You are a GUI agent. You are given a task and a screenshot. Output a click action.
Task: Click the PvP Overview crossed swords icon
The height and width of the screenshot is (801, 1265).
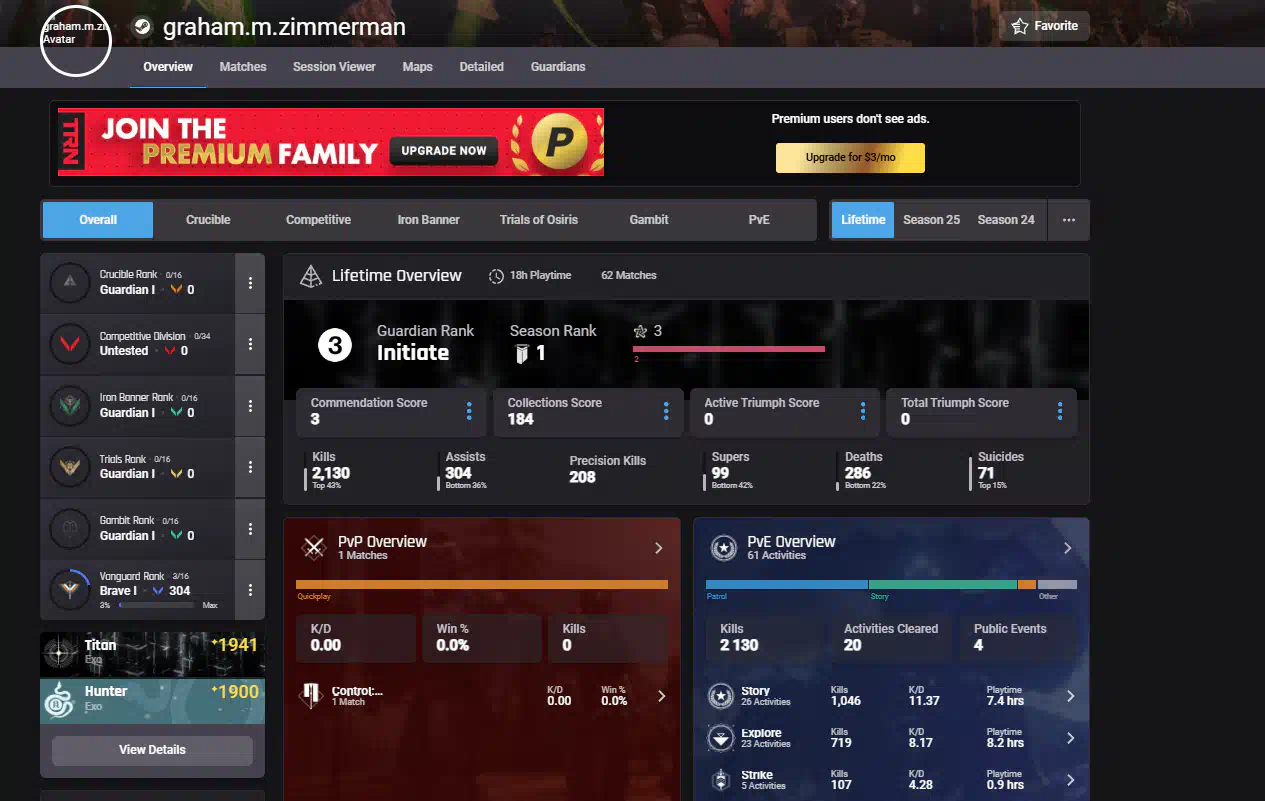tap(315, 547)
